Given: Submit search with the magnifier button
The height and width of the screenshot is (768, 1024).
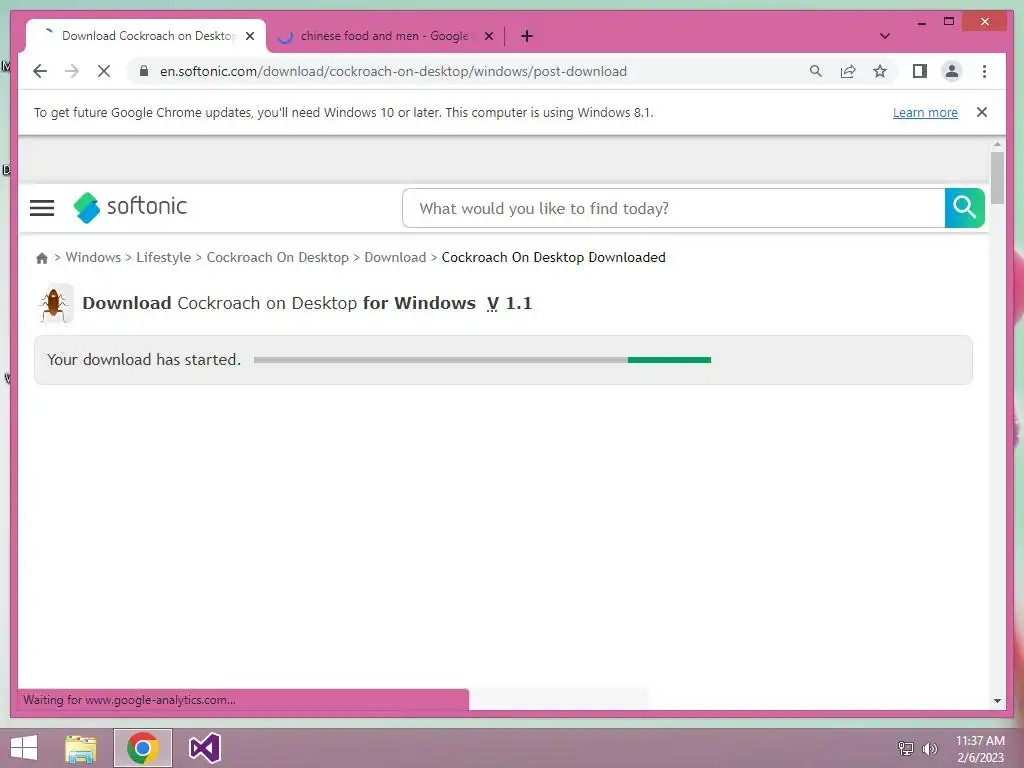Looking at the screenshot, I should coord(964,208).
